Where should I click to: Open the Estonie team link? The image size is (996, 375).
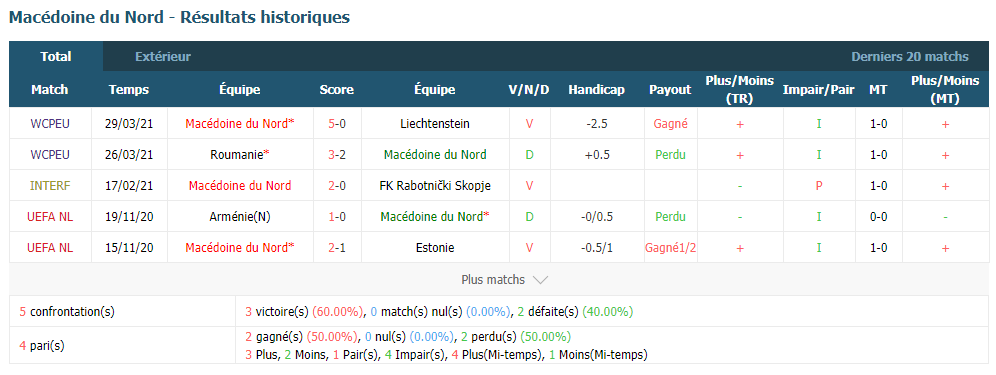tap(434, 248)
